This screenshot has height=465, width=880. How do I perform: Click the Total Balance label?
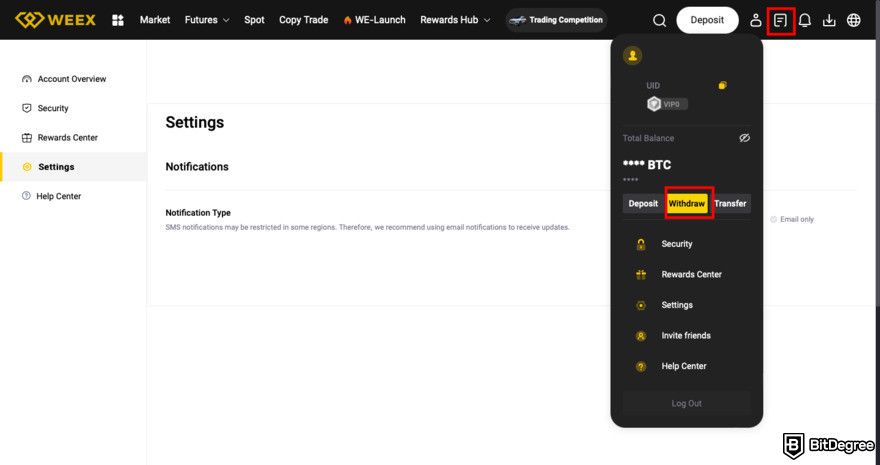click(648, 138)
